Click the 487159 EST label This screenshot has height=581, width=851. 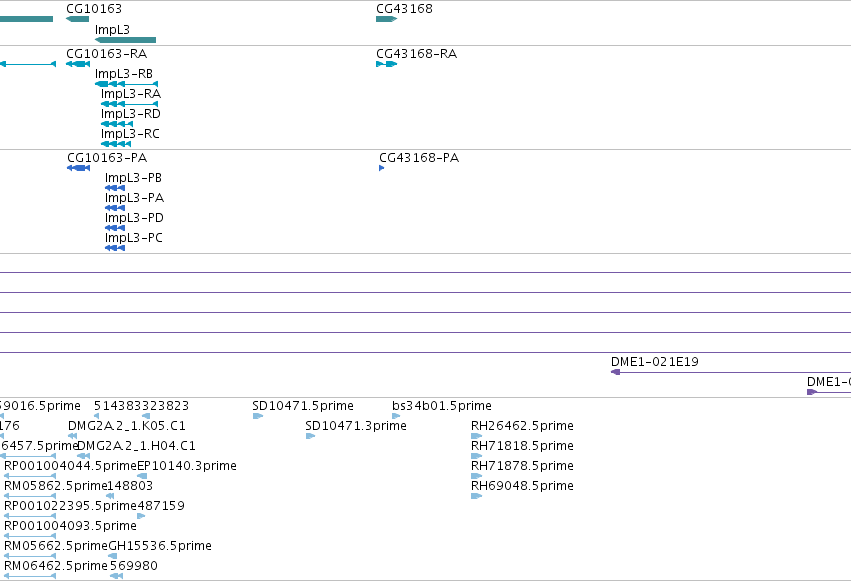(x=161, y=506)
